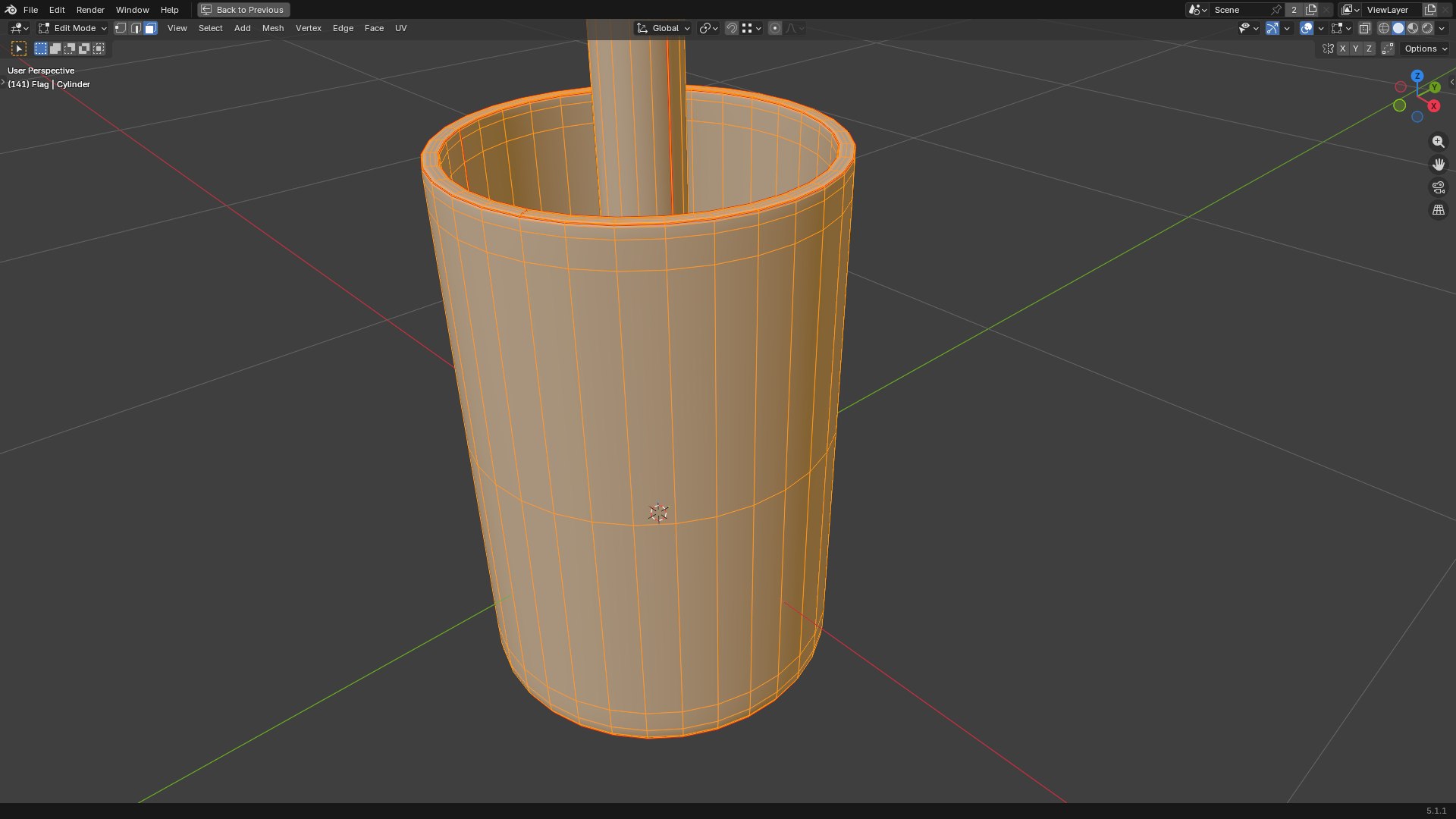Screen dimensions: 1456x819
Task: Open the Blender logo menu
Action: pos(11,10)
